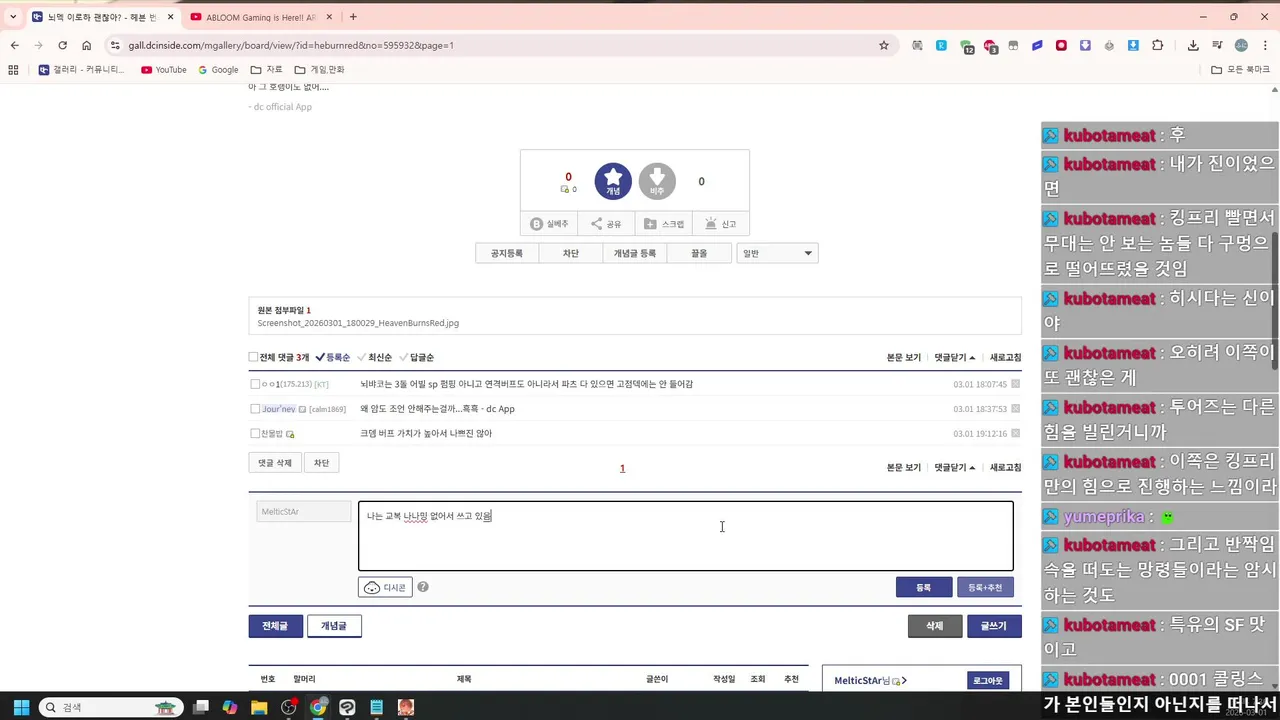Click the comment page number 1

[622, 468]
